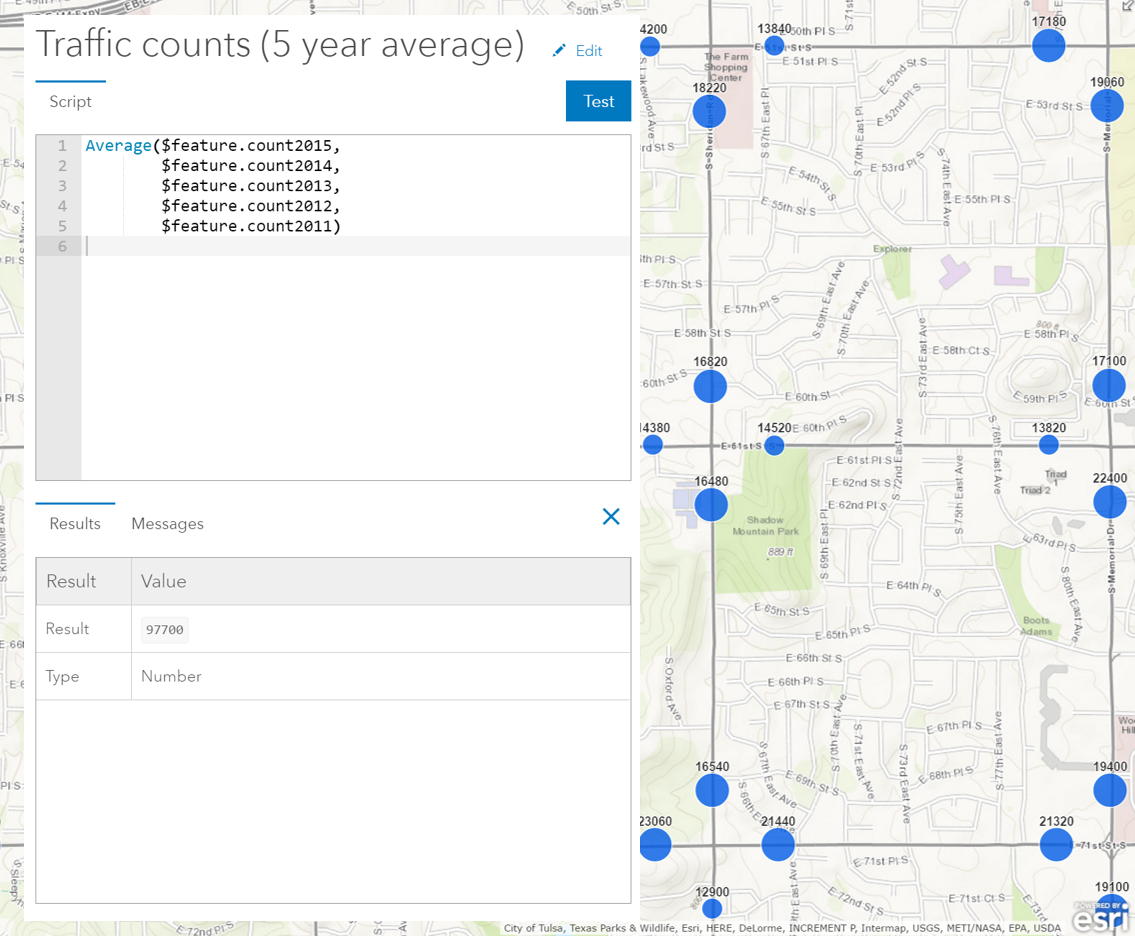Click the traffic point labeled 13820
The image size is (1135, 936).
click(1048, 445)
